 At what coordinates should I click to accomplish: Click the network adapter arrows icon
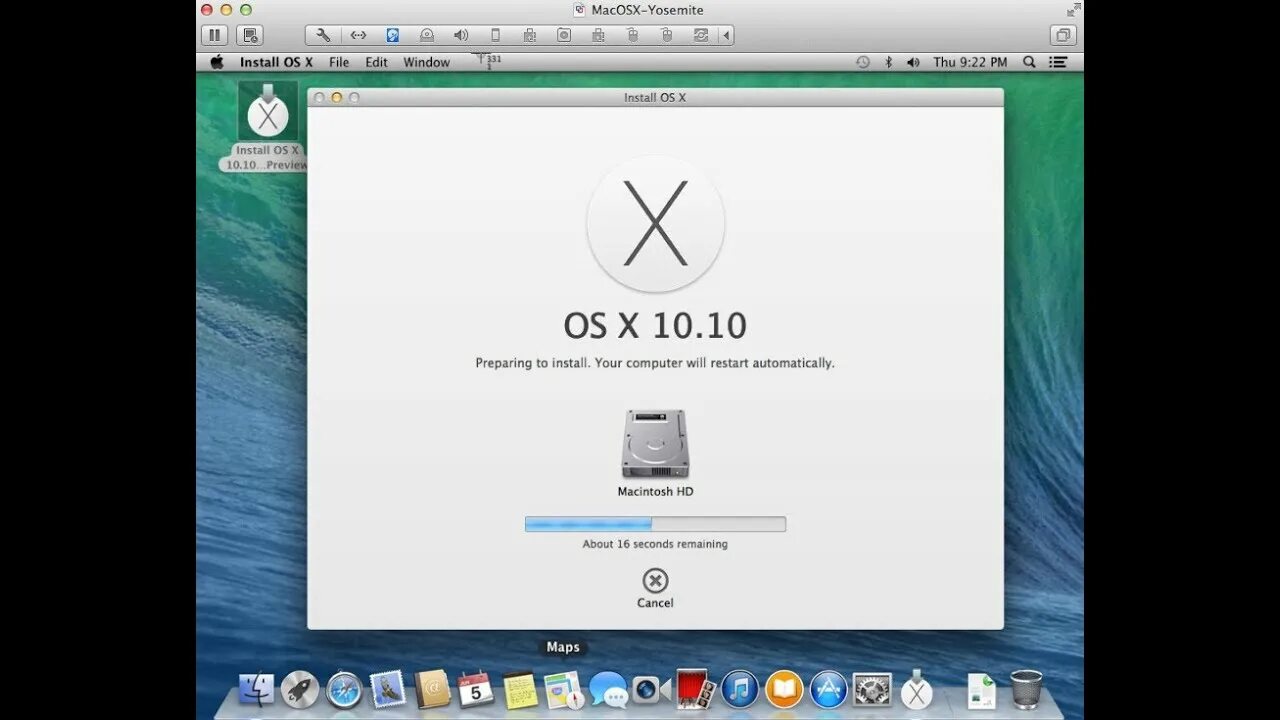pos(358,35)
